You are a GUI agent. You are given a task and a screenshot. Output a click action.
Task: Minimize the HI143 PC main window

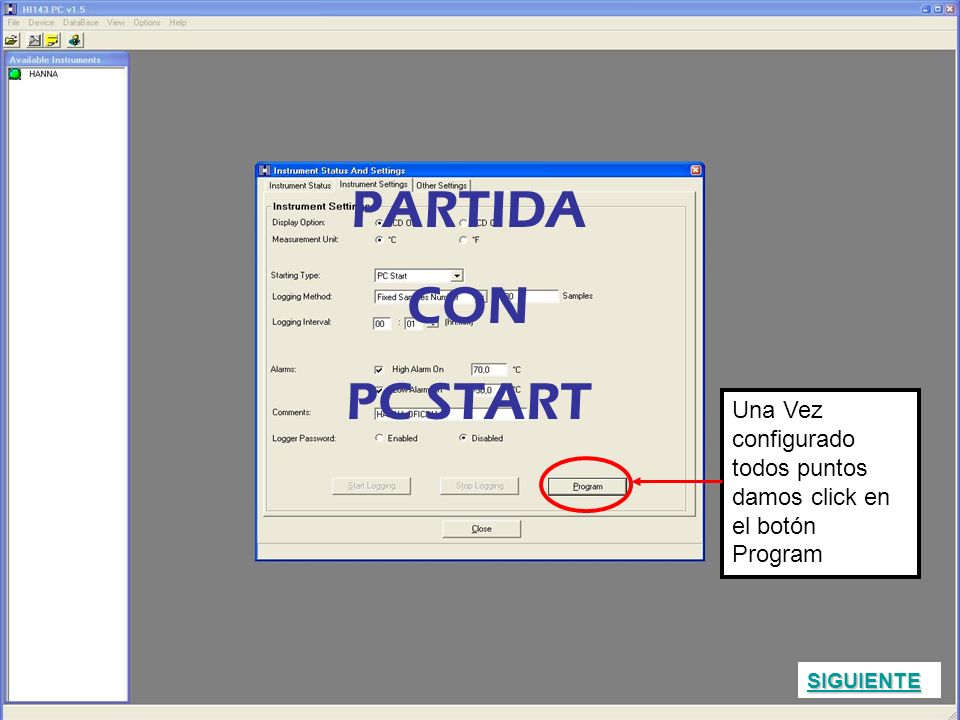(x=926, y=9)
